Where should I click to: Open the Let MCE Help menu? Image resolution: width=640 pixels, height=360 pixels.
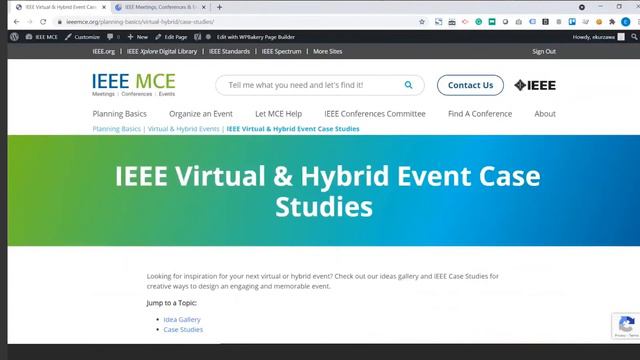(x=278, y=114)
